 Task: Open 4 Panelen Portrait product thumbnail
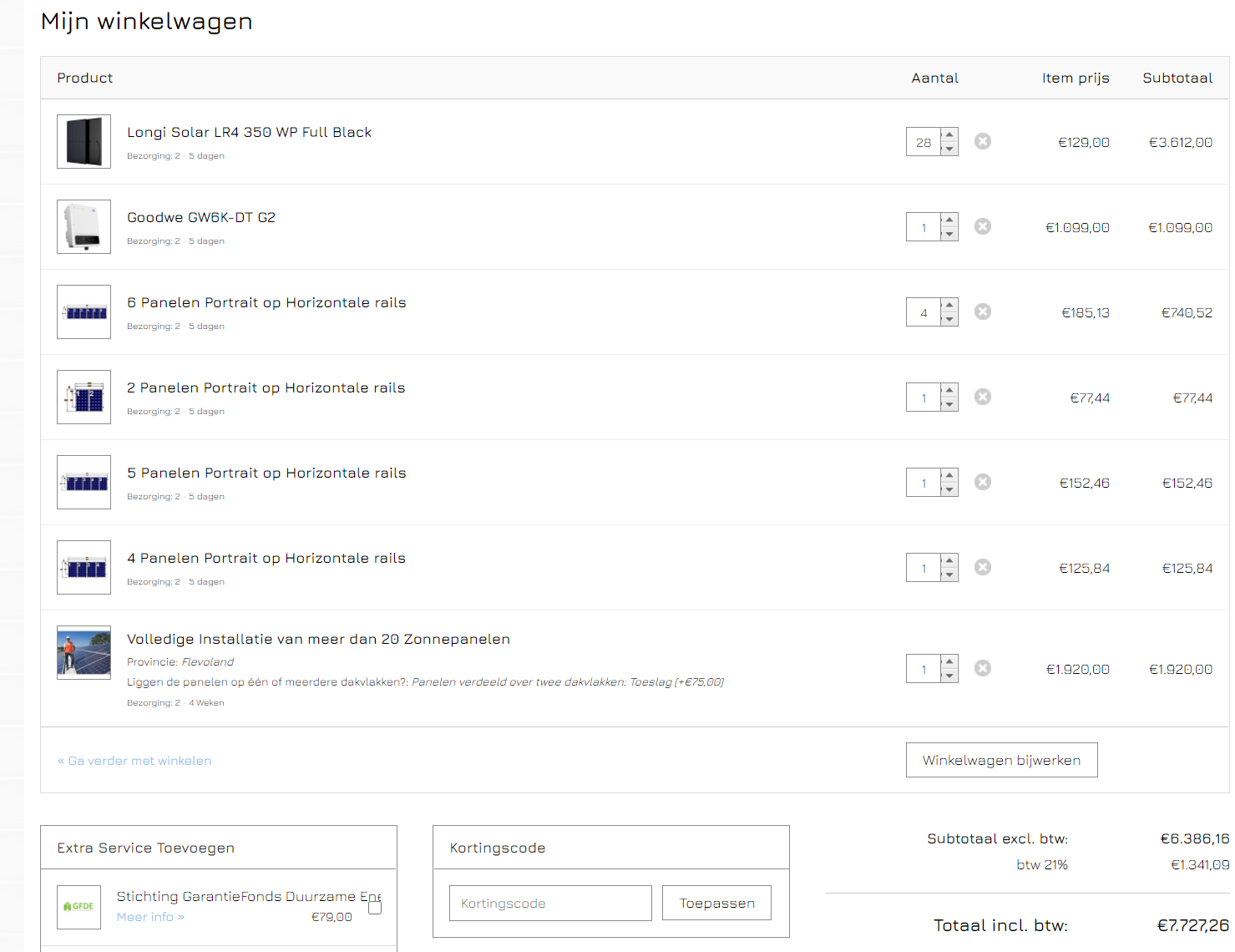point(84,568)
